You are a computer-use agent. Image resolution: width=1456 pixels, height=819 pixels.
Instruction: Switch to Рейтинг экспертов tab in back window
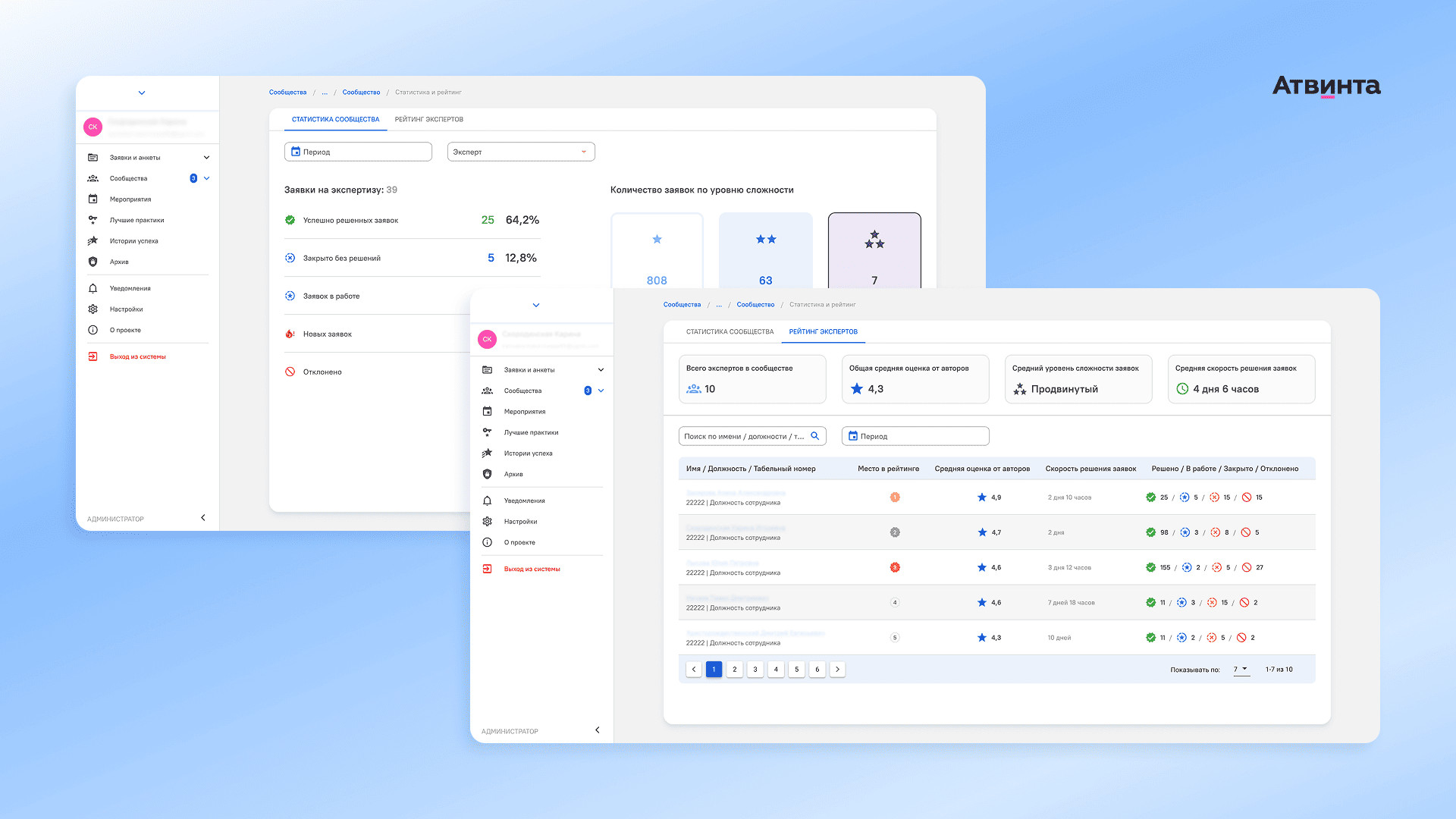click(428, 119)
